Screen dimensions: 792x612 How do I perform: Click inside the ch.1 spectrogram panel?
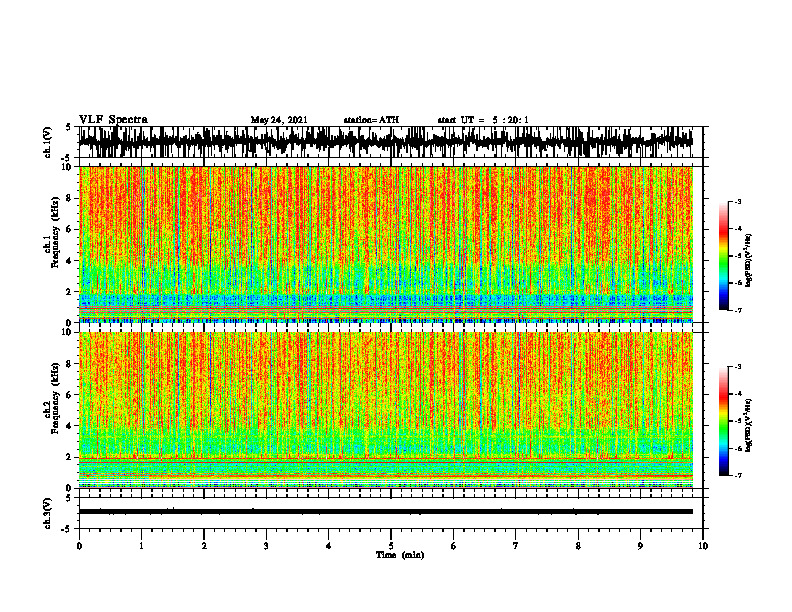(385, 244)
